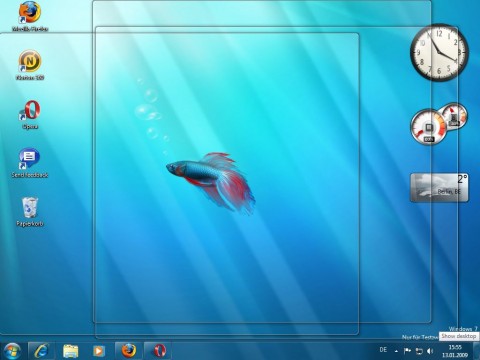Open the Action Center flag icon
Image resolution: width=480 pixels, height=360 pixels.
click(x=407, y=351)
